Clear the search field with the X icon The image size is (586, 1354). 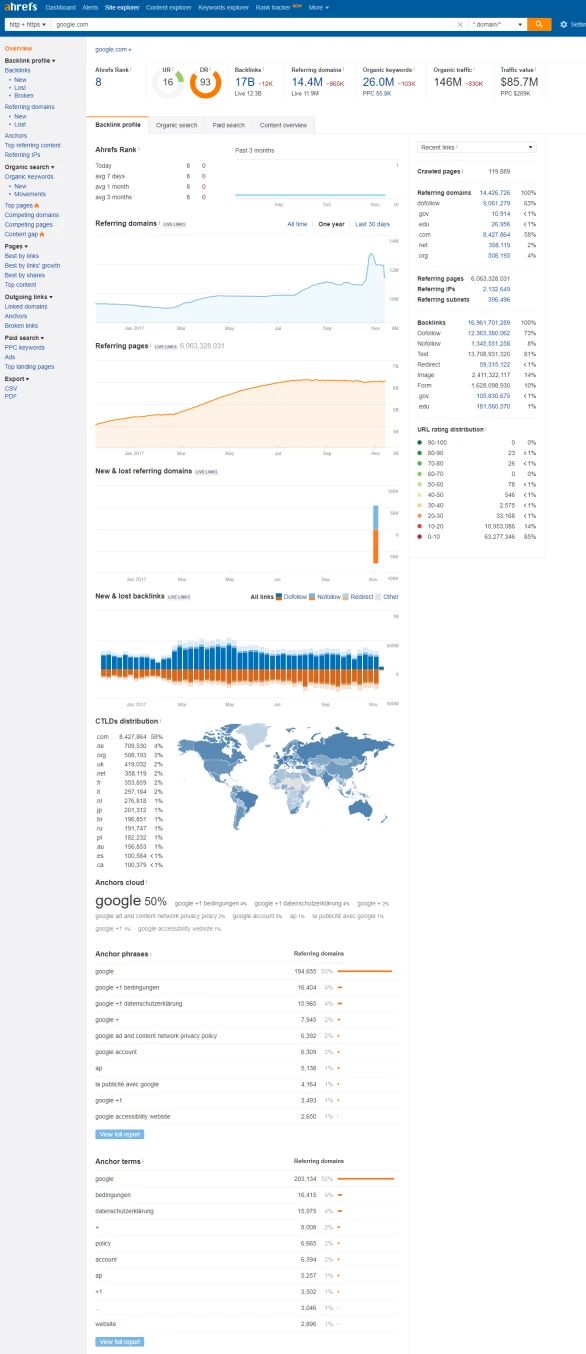[461, 24]
